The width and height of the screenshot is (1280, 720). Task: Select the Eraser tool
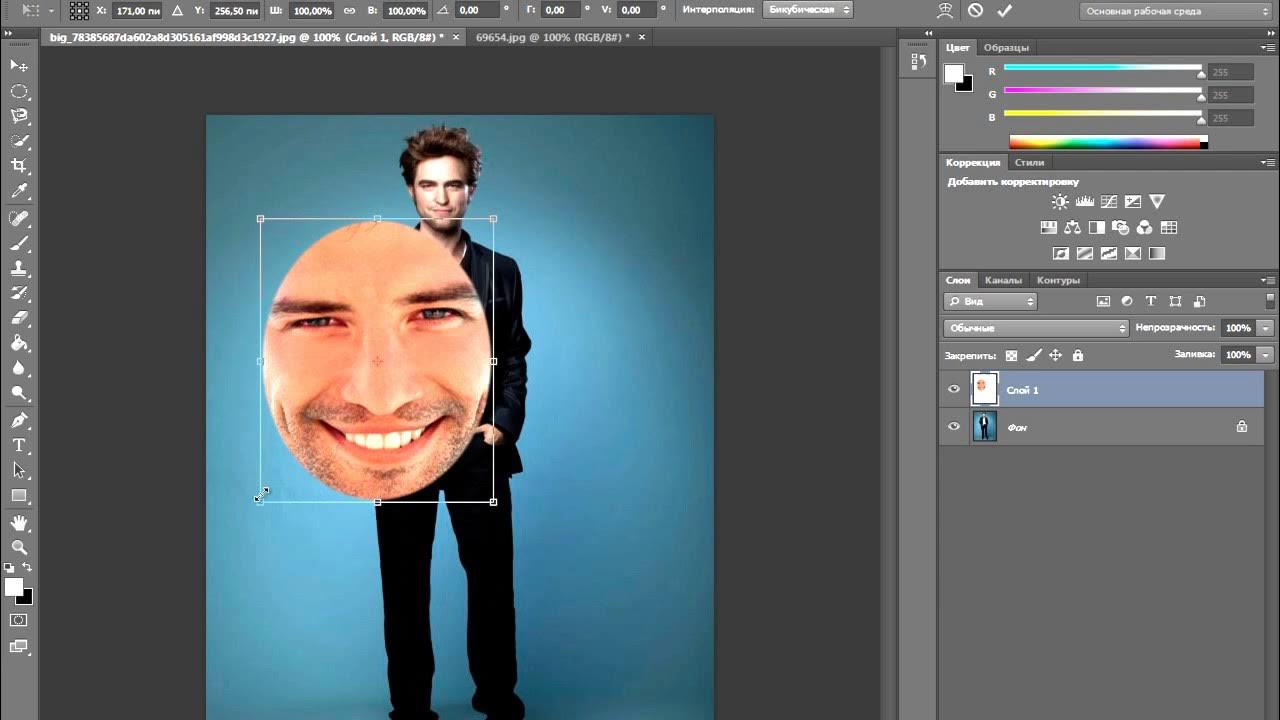(19, 318)
